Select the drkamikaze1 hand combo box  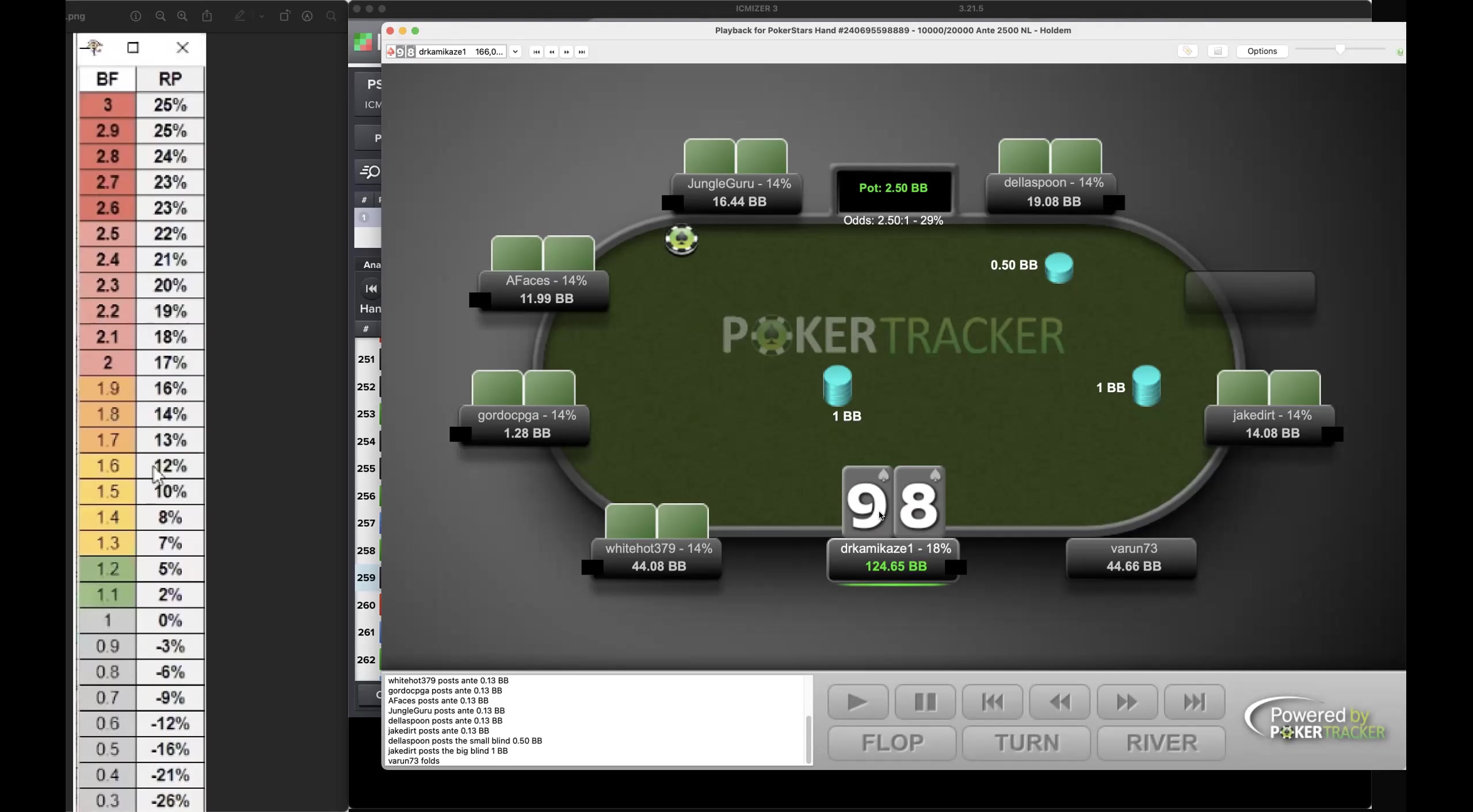[447, 52]
